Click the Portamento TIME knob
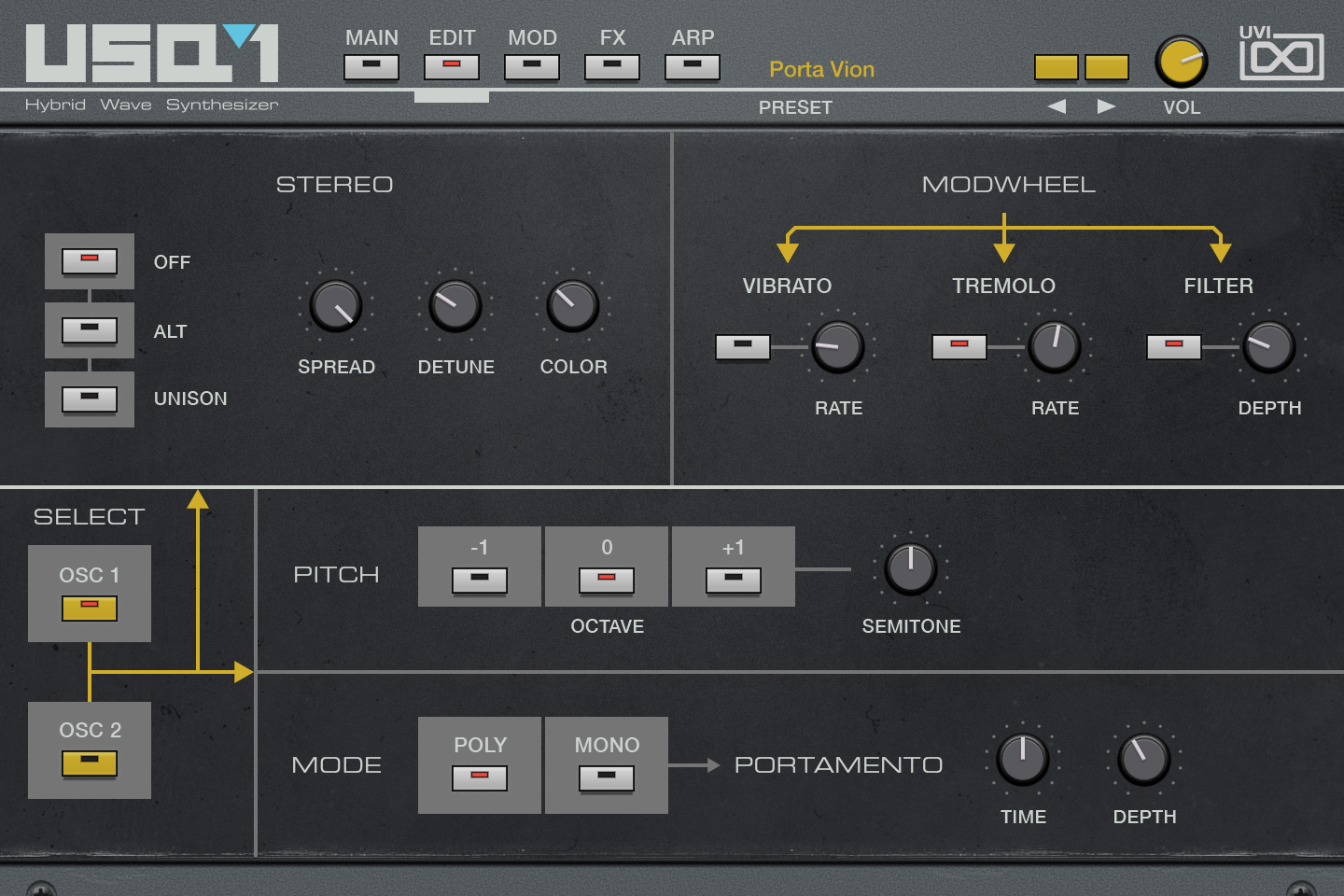Viewport: 1344px width, 896px height. [x=1023, y=759]
